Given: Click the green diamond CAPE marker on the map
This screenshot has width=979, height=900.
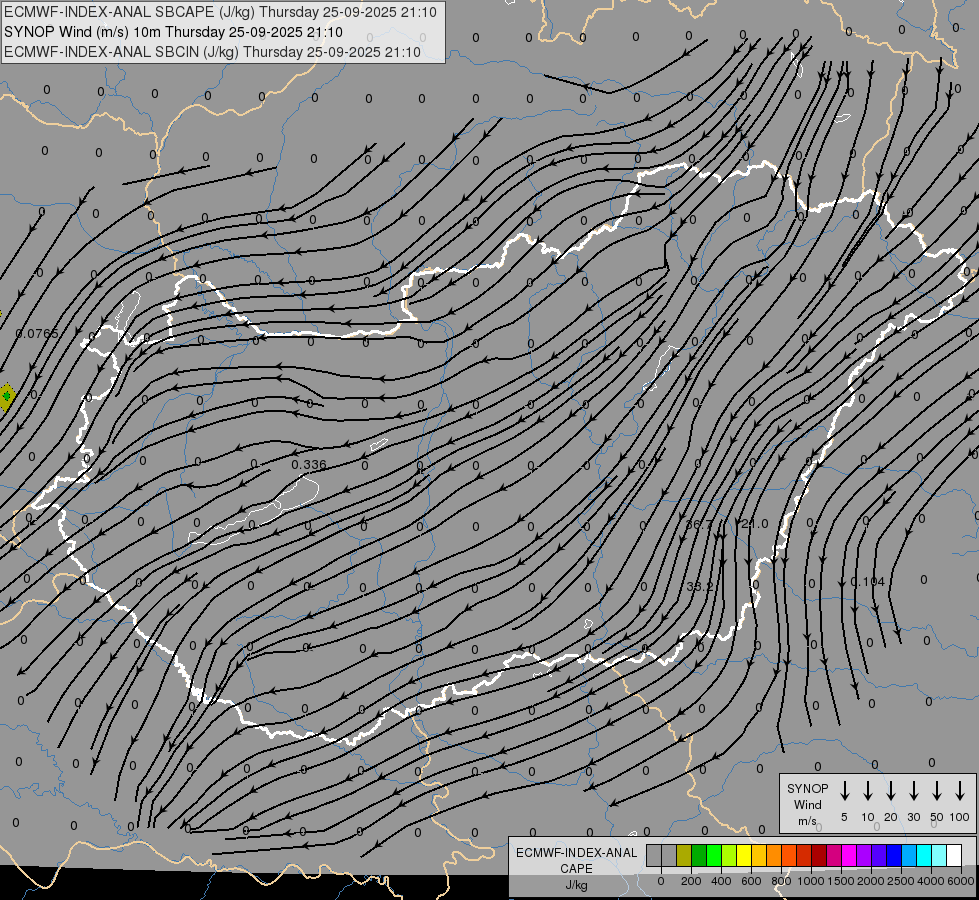Looking at the screenshot, I should pos(6,396).
